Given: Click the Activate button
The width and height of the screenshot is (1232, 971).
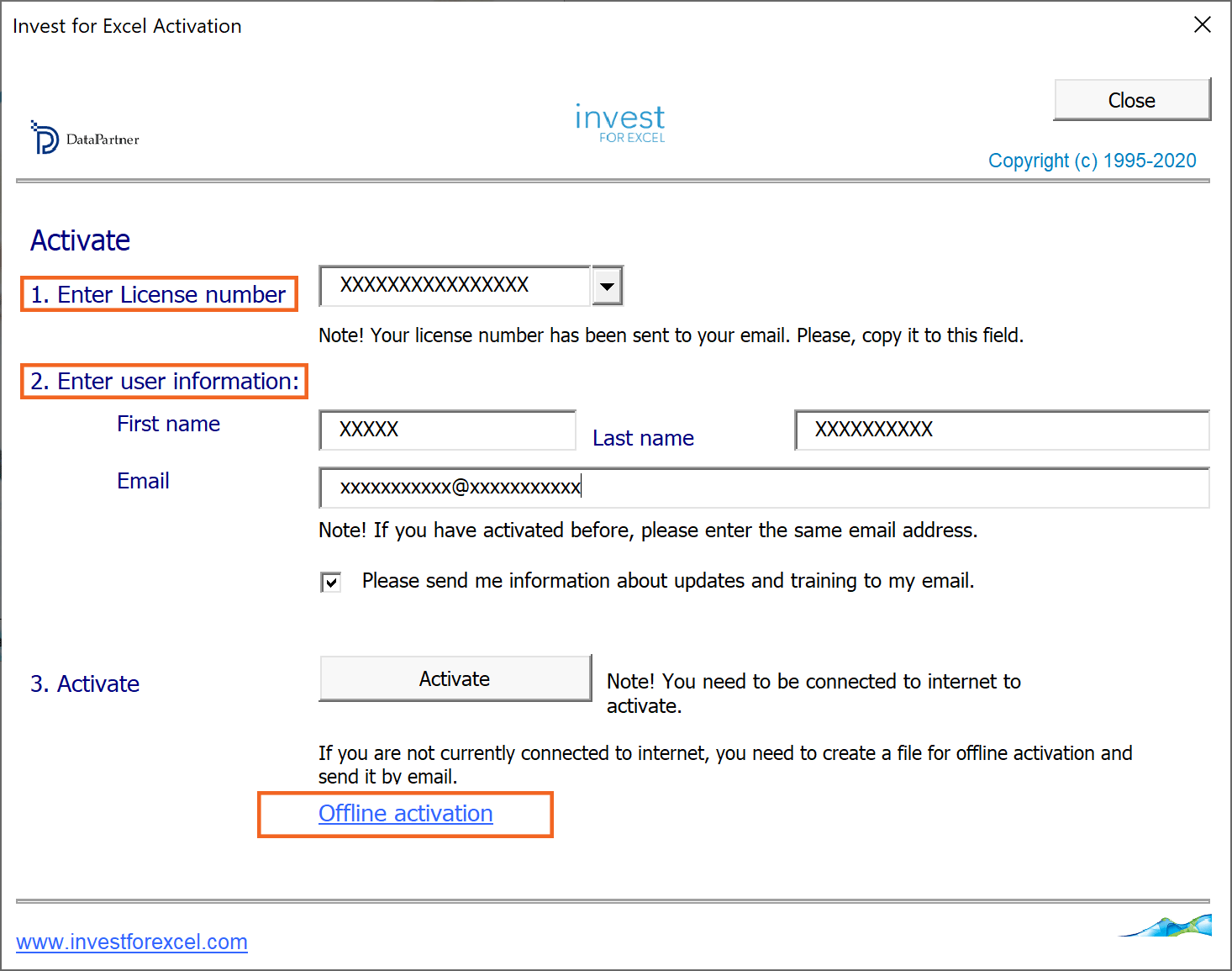Looking at the screenshot, I should pyautogui.click(x=455, y=678).
